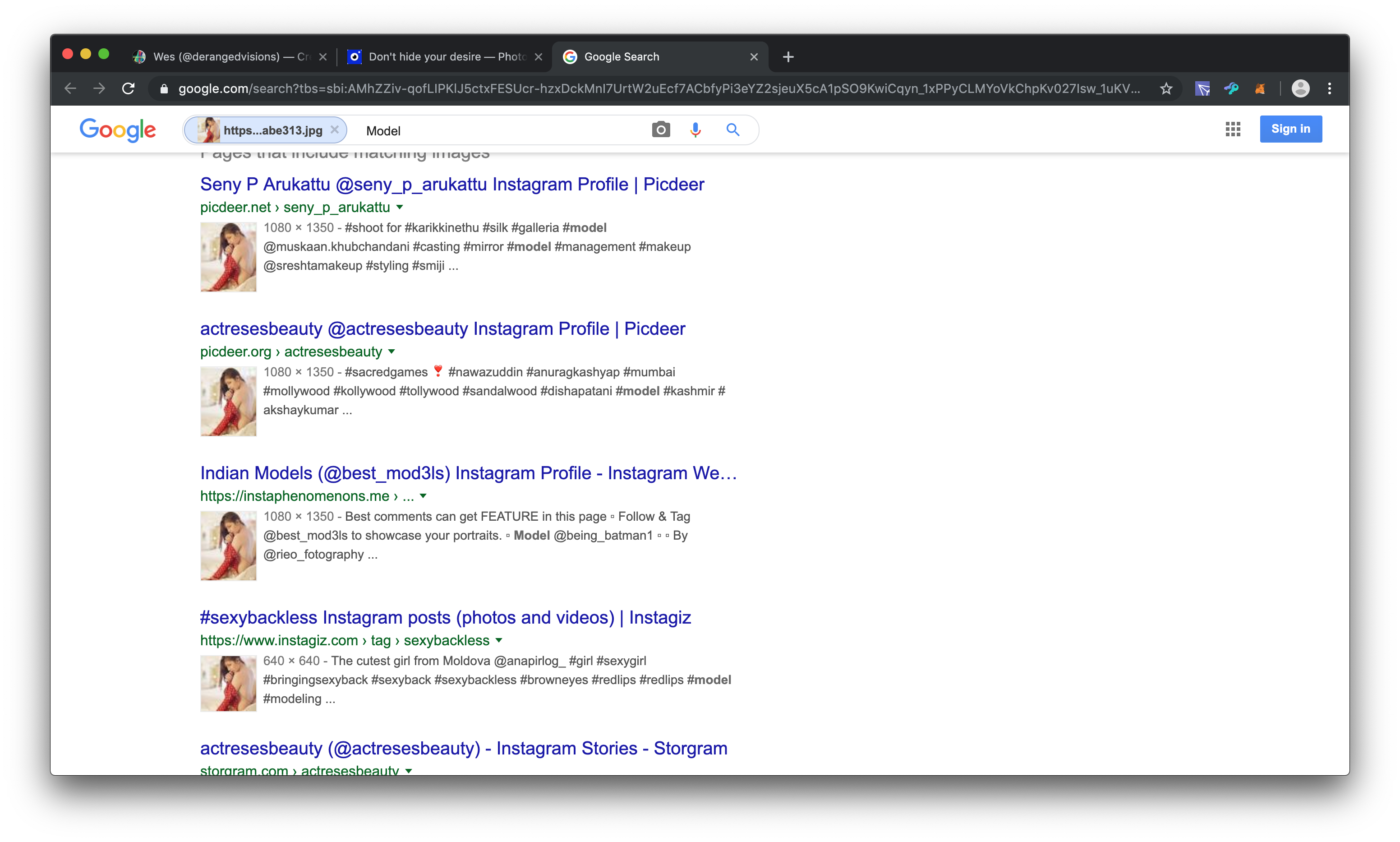Click the thumbnail beside the #sacredgames result
The image size is (1400, 842).
click(x=229, y=401)
